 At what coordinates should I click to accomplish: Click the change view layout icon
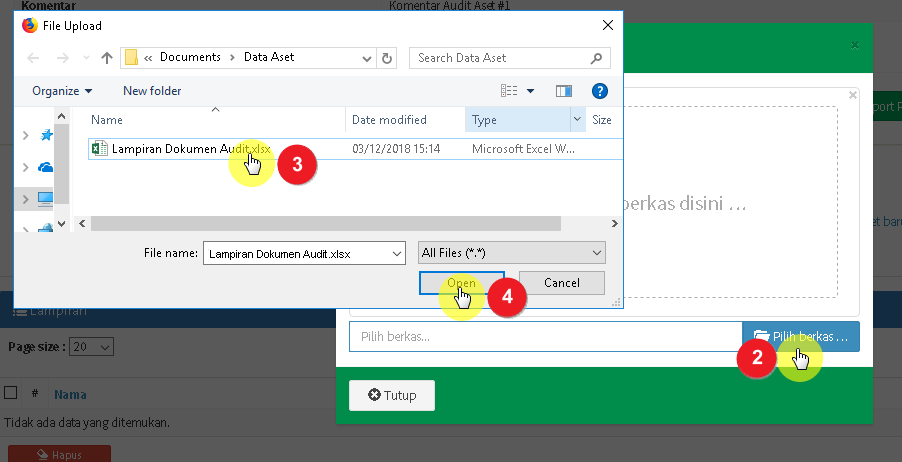coord(511,91)
